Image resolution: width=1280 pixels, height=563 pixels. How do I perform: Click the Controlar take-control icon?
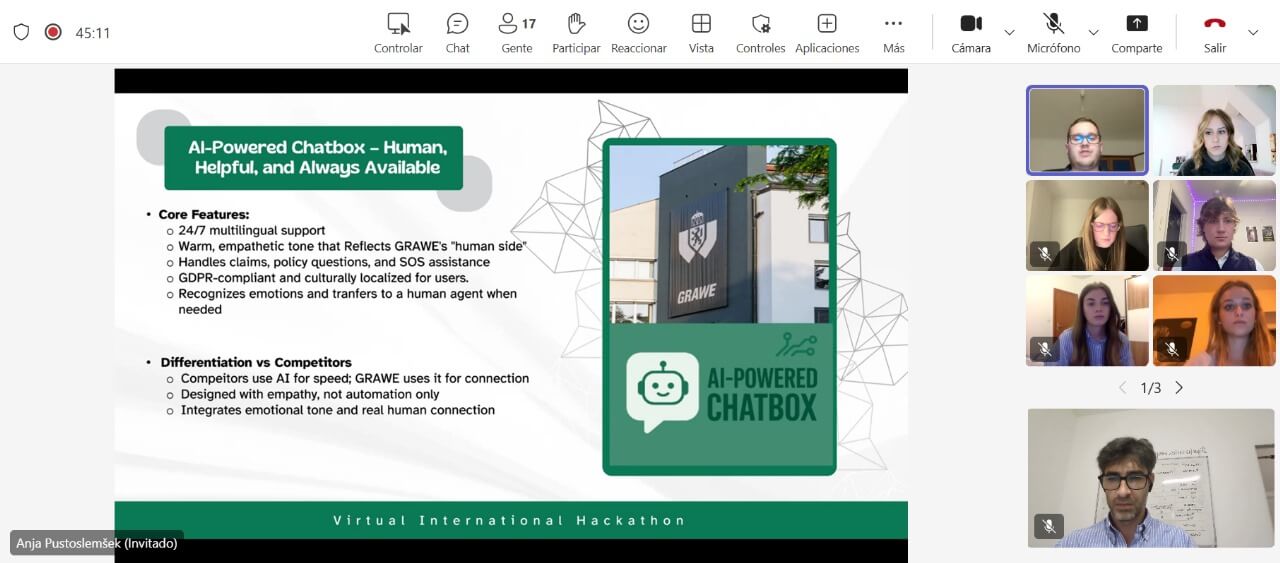[398, 32]
